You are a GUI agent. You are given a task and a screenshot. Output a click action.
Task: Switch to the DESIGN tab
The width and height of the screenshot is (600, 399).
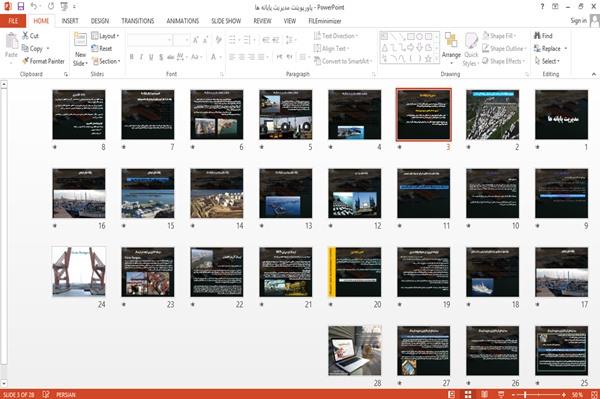pyautogui.click(x=100, y=21)
